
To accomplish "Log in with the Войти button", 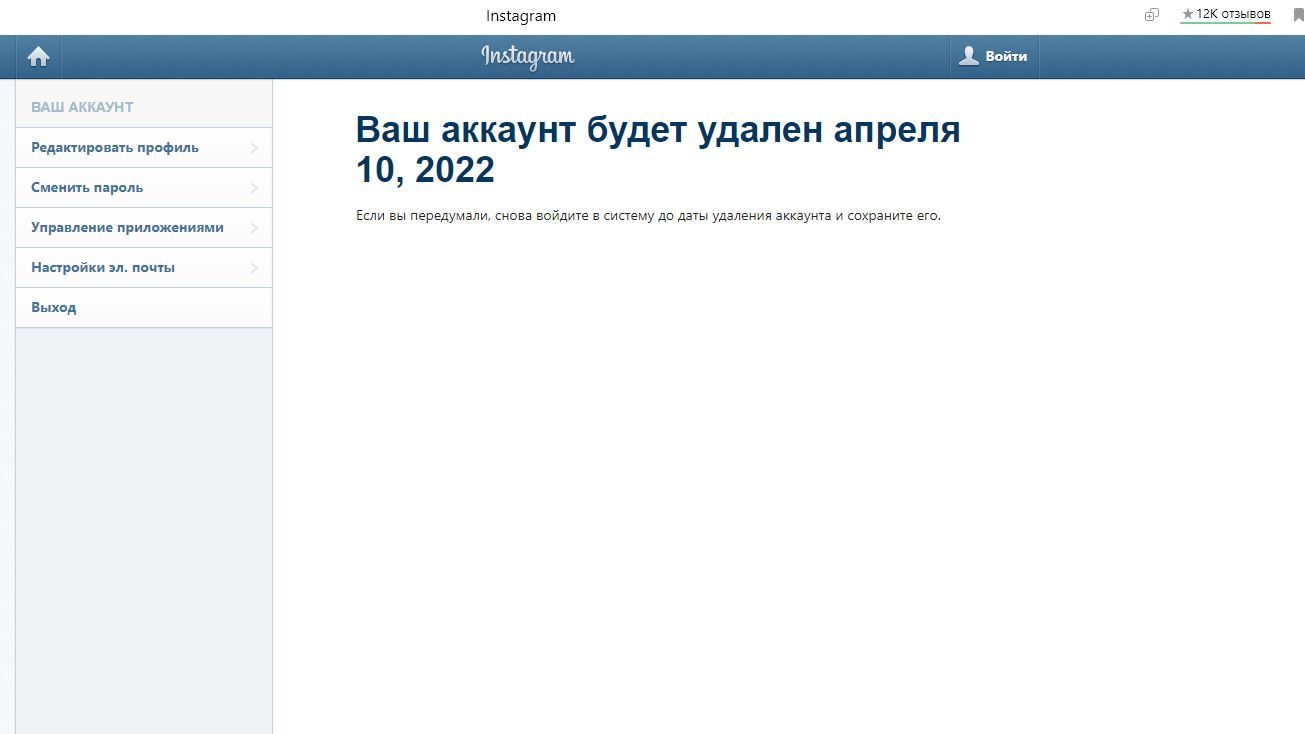I will pyautogui.click(x=994, y=57).
